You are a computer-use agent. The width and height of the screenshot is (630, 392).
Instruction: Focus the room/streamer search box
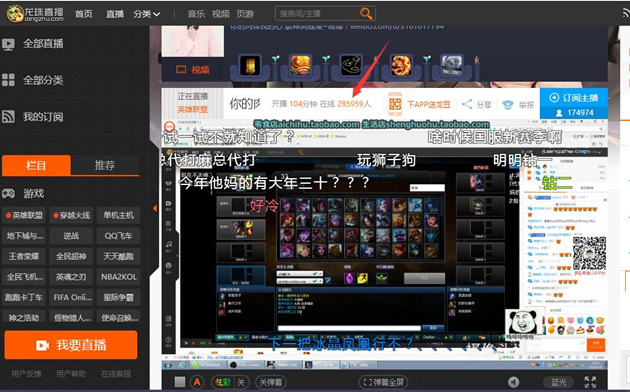click(x=317, y=14)
